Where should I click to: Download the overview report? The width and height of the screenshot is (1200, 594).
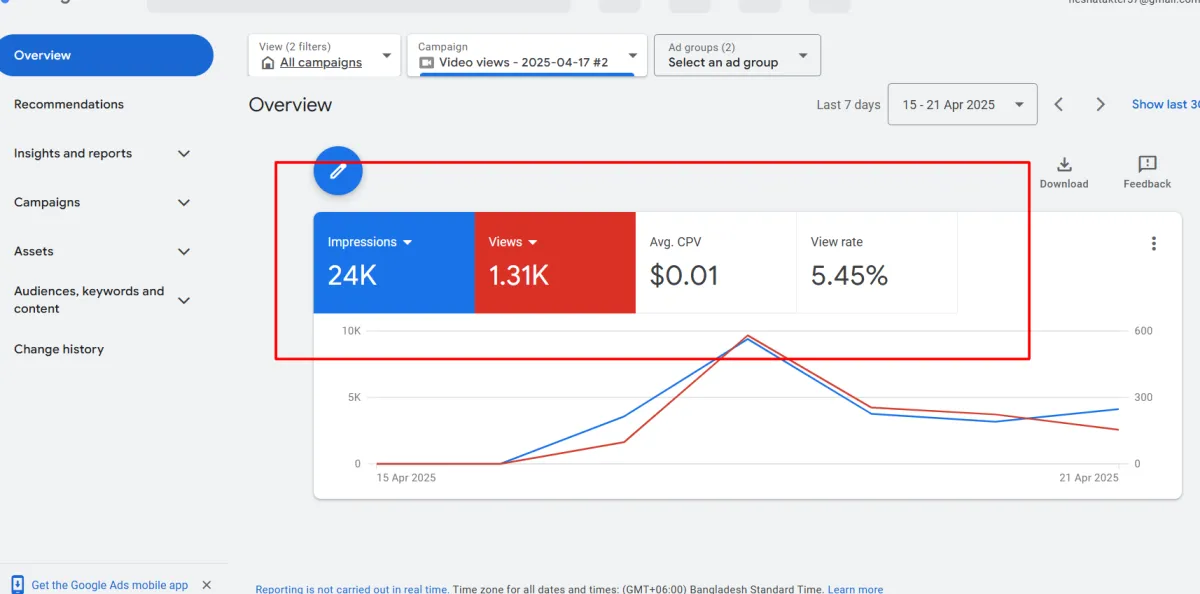[1063, 171]
